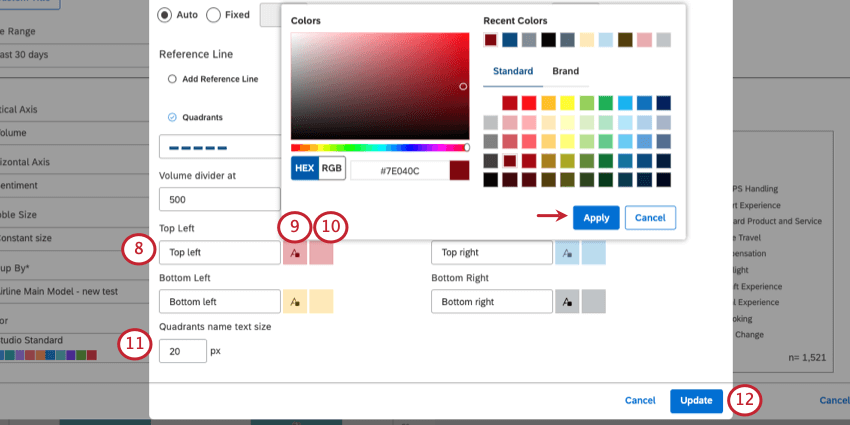This screenshot has height=425, width=850.
Task: Open the dashed line style dropdown
Action: click(x=220, y=147)
